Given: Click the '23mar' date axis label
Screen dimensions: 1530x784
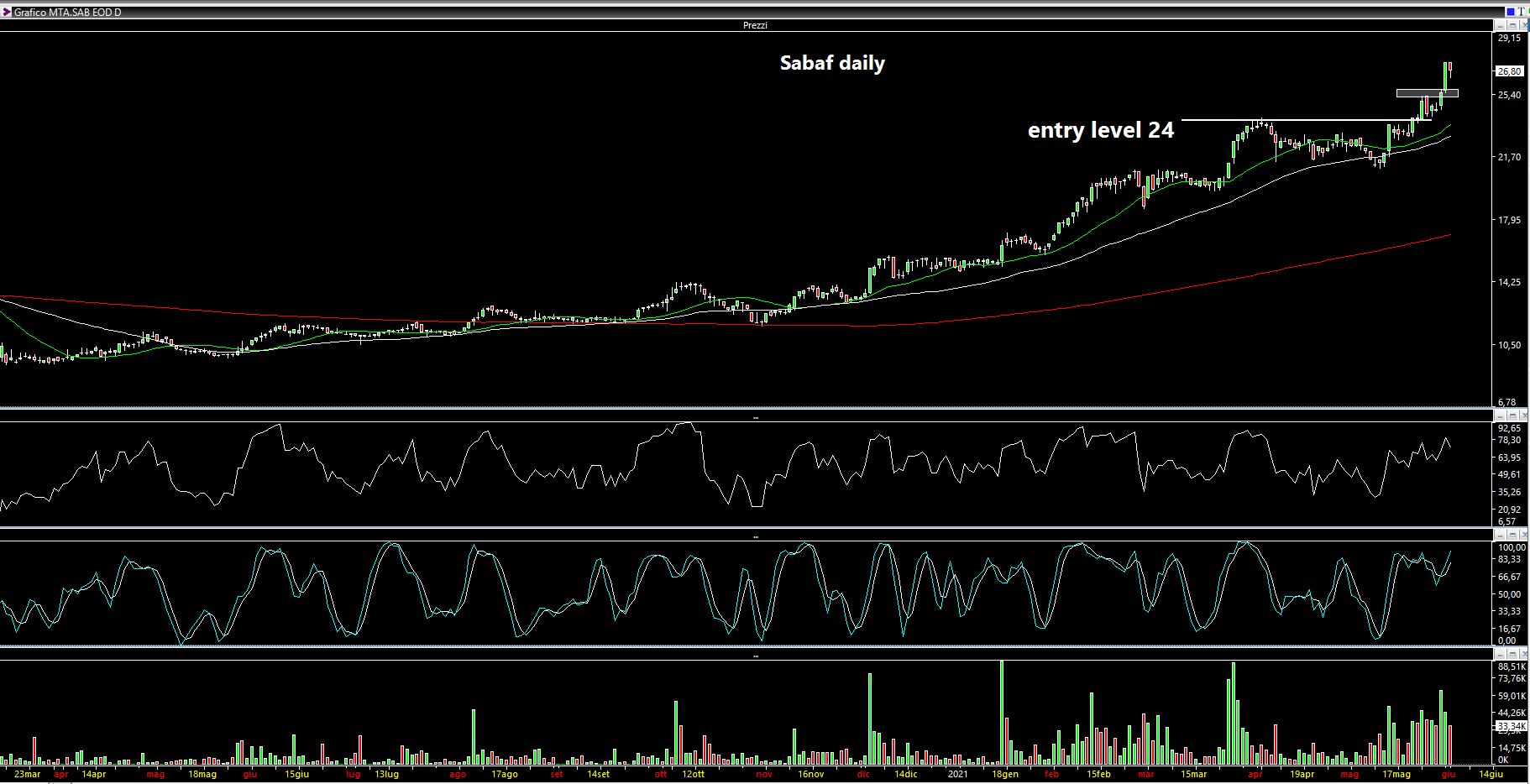Looking at the screenshot, I should 27,774.
